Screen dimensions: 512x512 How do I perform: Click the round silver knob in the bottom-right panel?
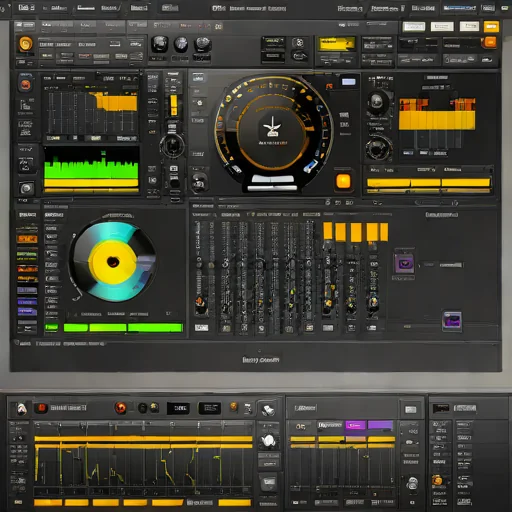412,482
